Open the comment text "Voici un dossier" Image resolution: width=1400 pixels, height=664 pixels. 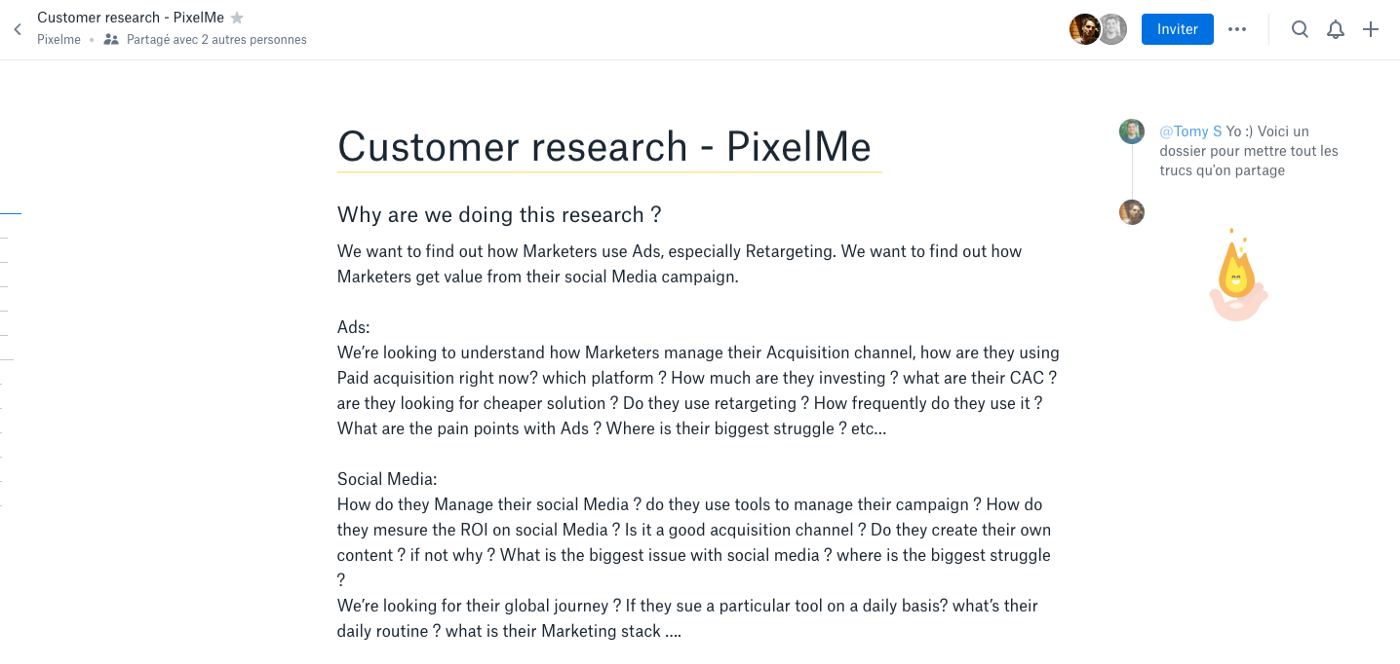tap(1248, 151)
